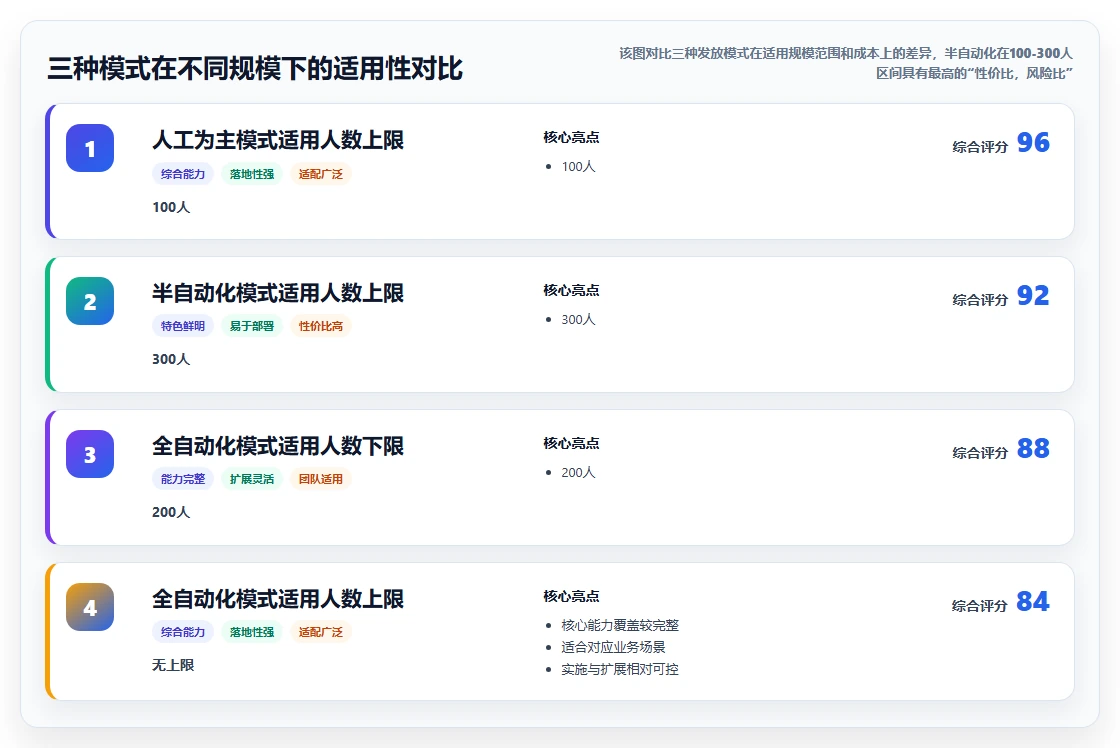Click 综合能力 tag in card 4

[x=183, y=632]
